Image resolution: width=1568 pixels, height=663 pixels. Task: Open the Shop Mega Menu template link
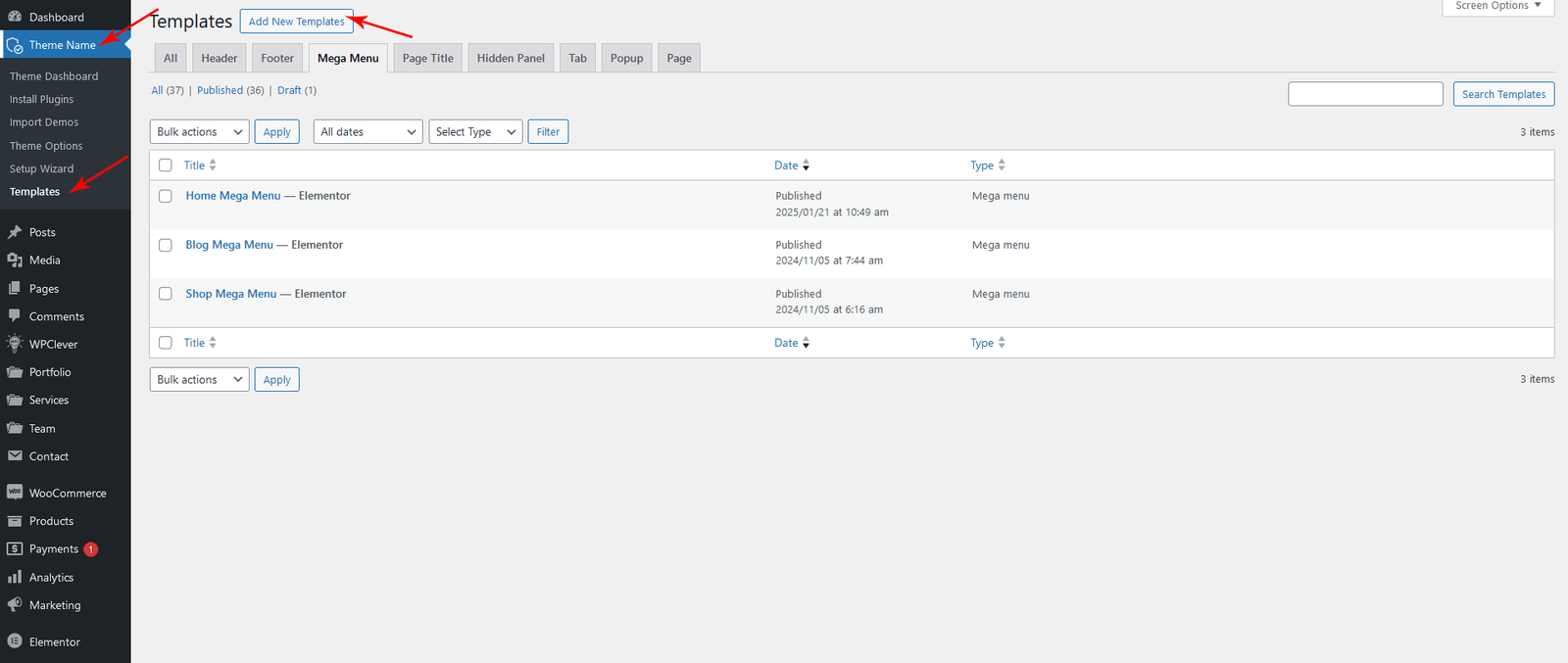[x=231, y=294]
